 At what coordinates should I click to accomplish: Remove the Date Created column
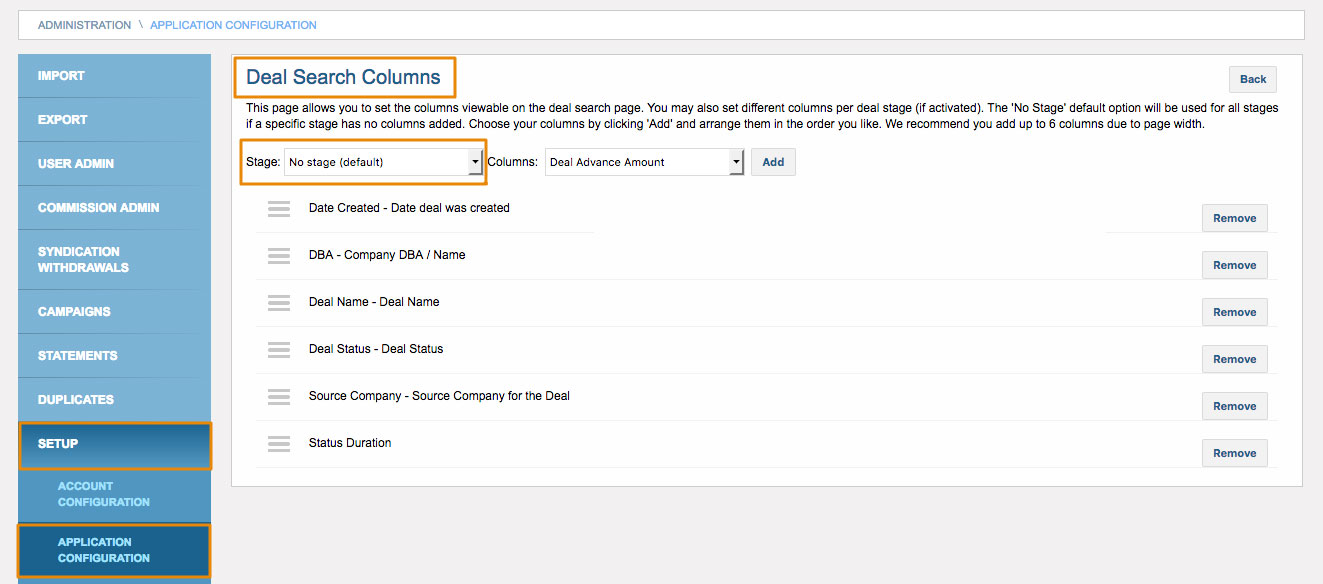coord(1235,218)
